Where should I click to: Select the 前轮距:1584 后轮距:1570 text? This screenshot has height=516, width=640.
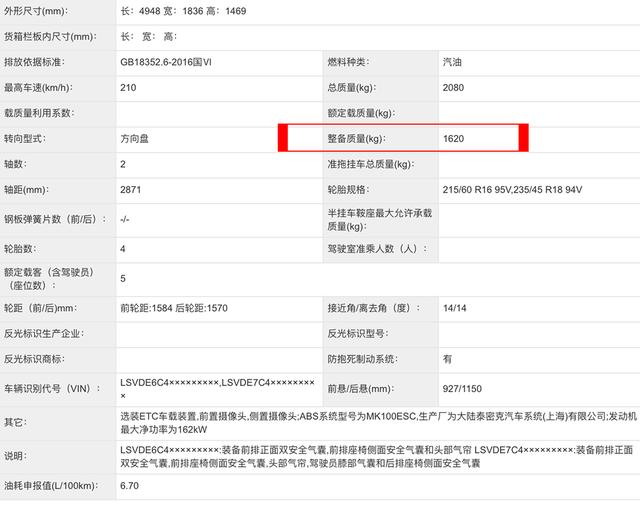(174, 308)
